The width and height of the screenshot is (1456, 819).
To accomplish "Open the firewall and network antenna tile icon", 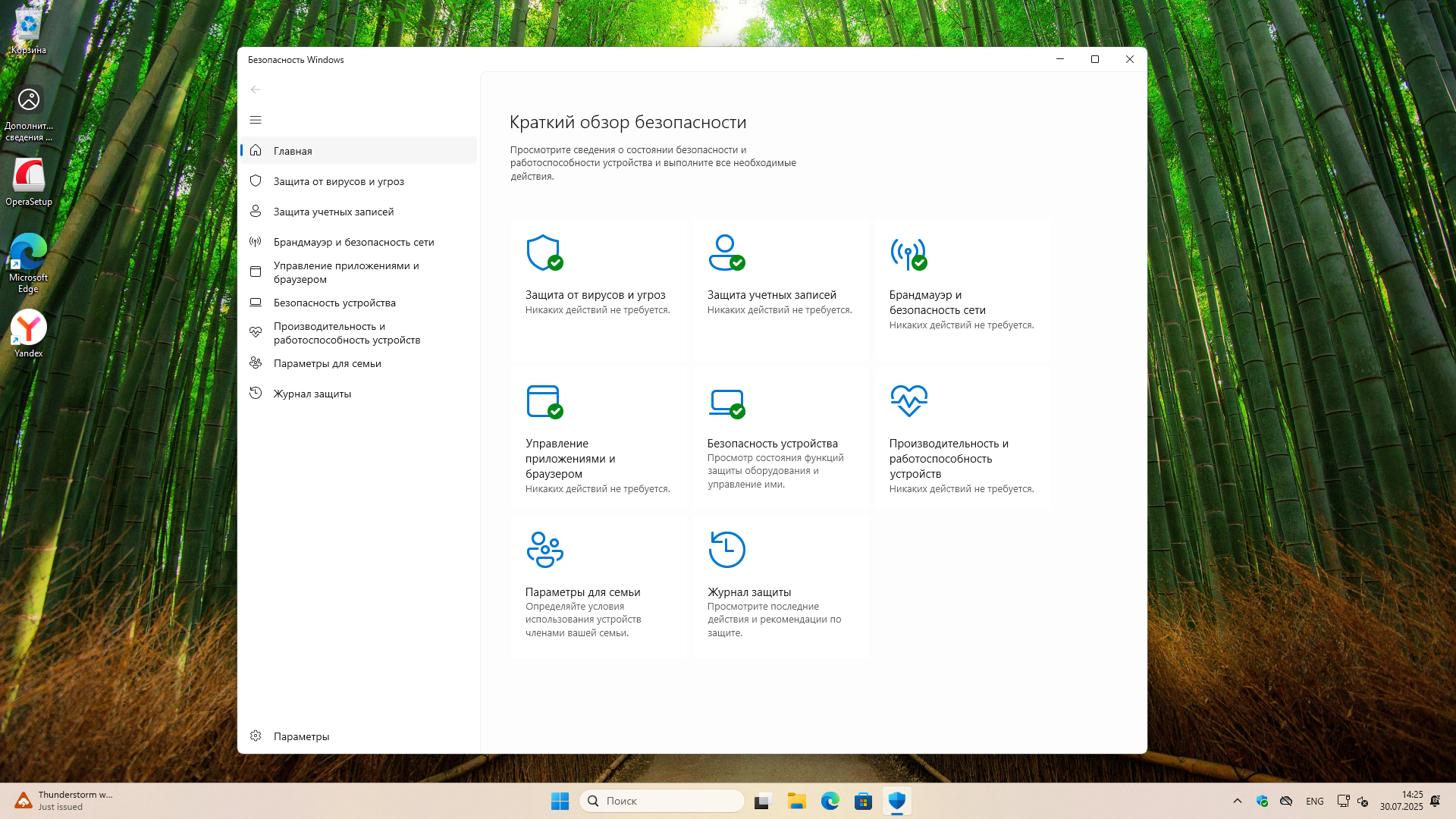I will click(x=908, y=253).
